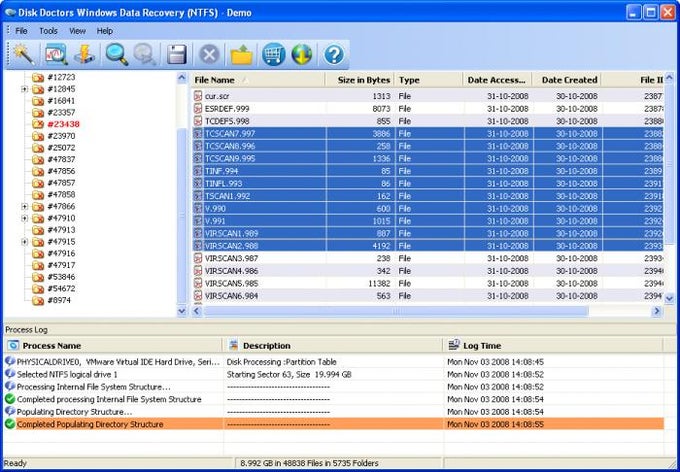
Task: Expand the #12845 folder node
Action: [25, 89]
